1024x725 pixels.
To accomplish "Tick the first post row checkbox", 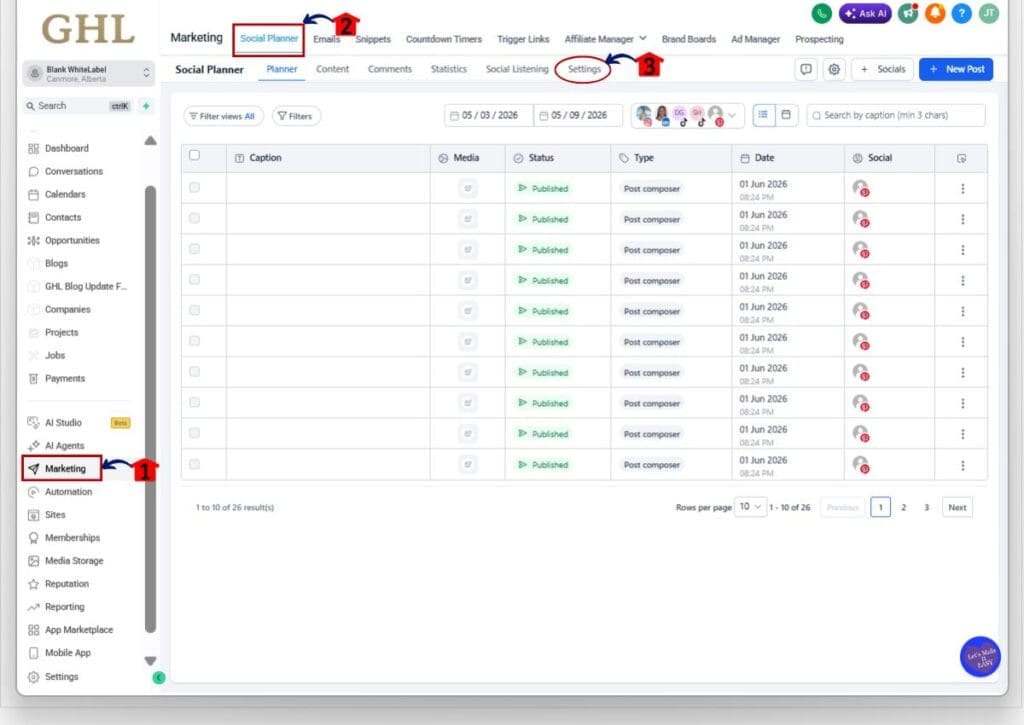I will pos(194,187).
